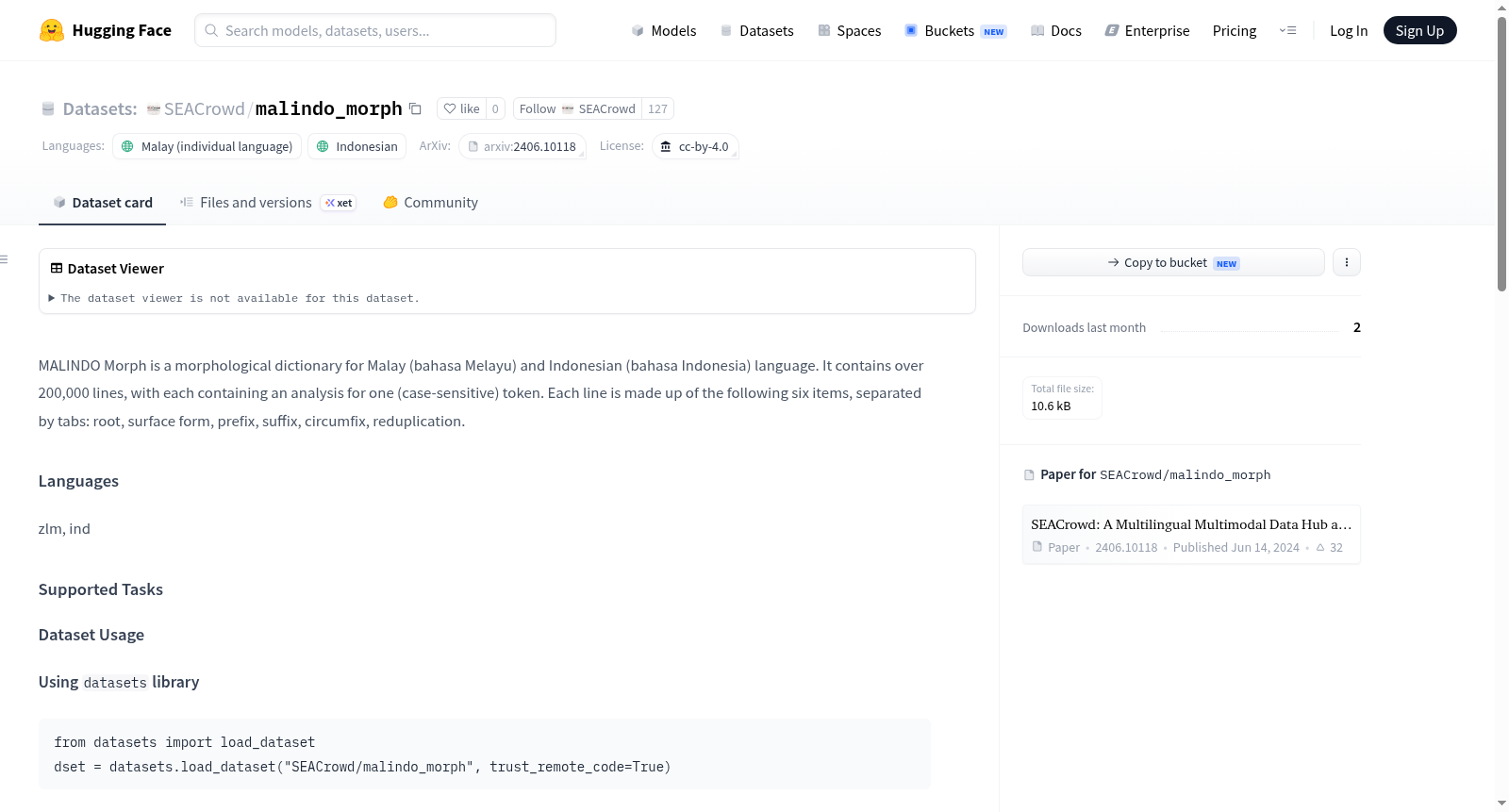This screenshot has width=1509, height=812.
Task: Click the Buckets icon in navigation
Action: click(911, 30)
